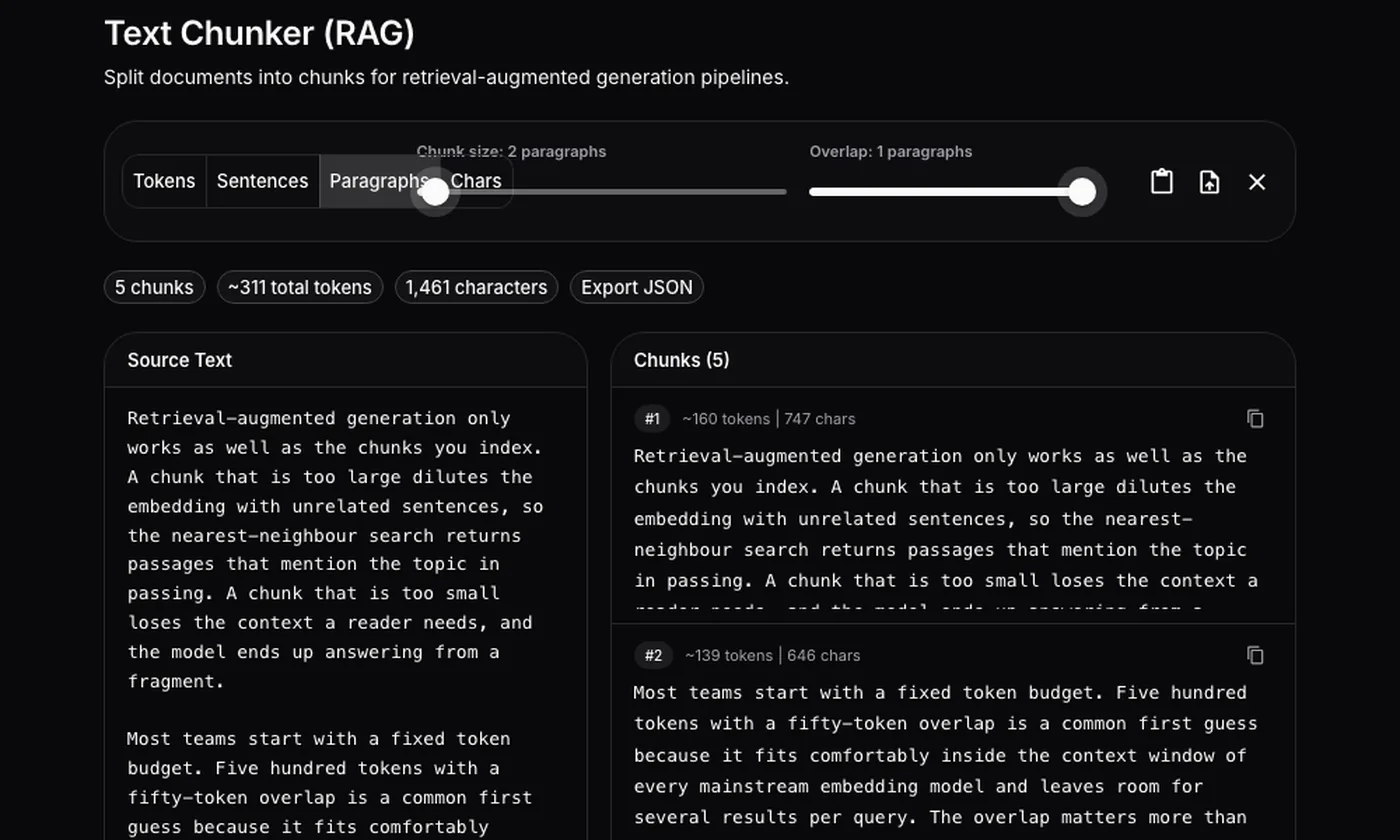Switch chunking mode to Sentences
This screenshot has height=840, width=1400.
[262, 181]
